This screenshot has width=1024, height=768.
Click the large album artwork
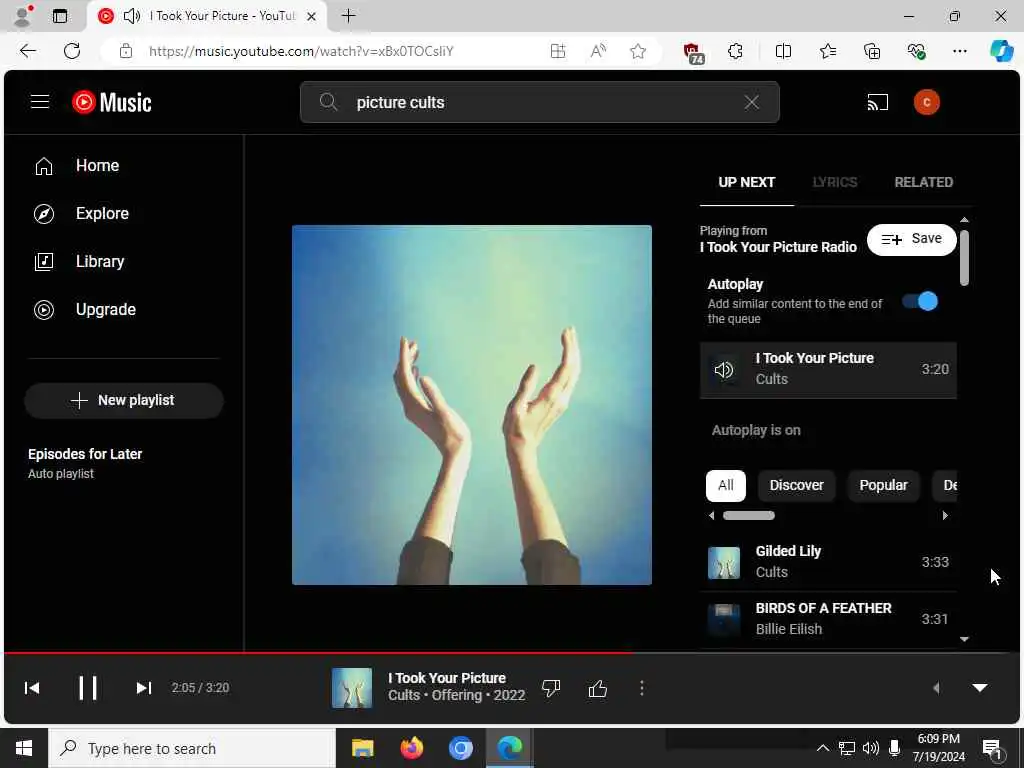click(x=472, y=405)
